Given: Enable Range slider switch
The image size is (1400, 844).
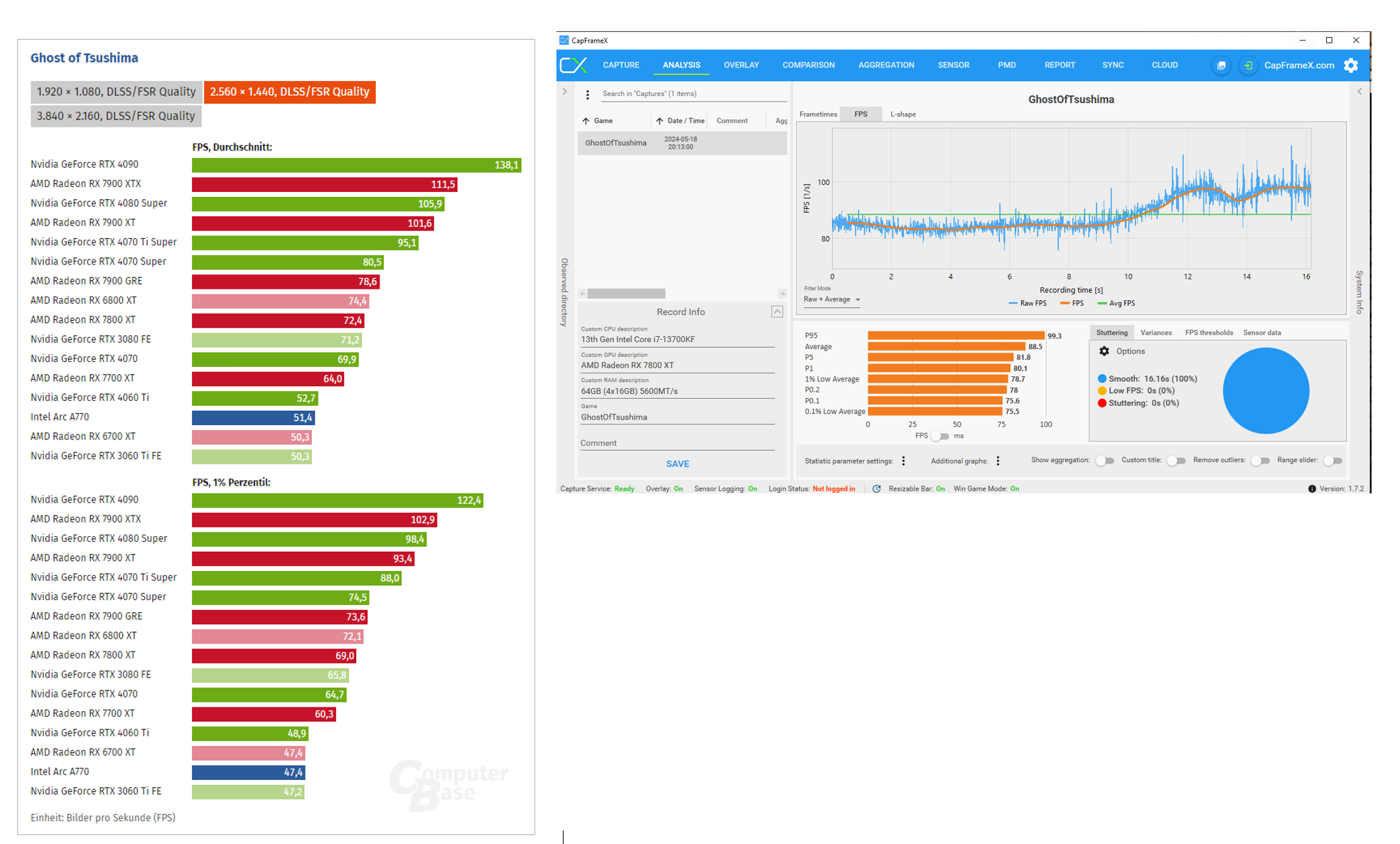Looking at the screenshot, I should (1332, 461).
